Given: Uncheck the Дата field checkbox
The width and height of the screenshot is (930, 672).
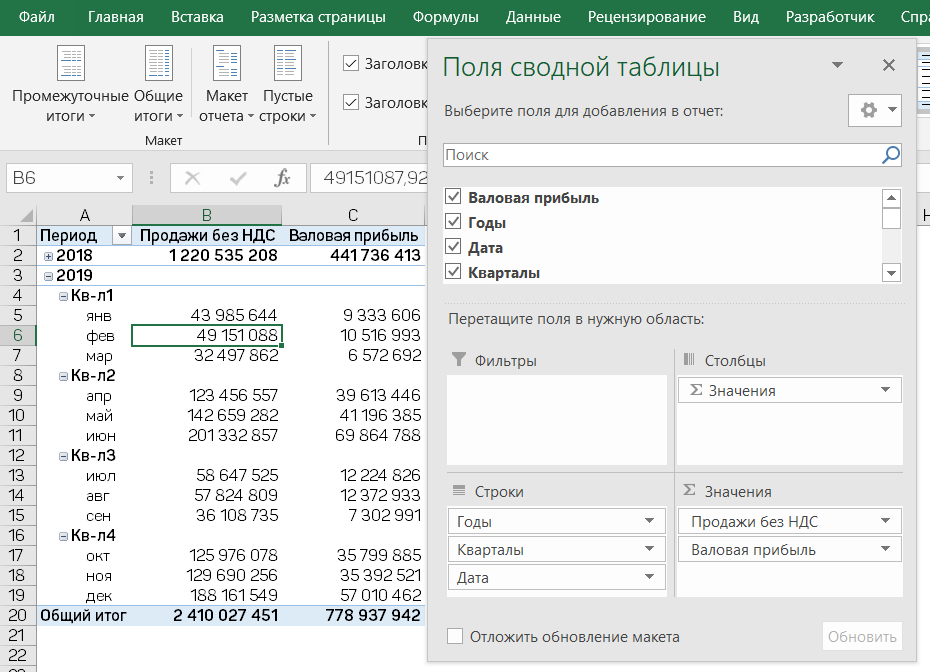Looking at the screenshot, I should (453, 247).
